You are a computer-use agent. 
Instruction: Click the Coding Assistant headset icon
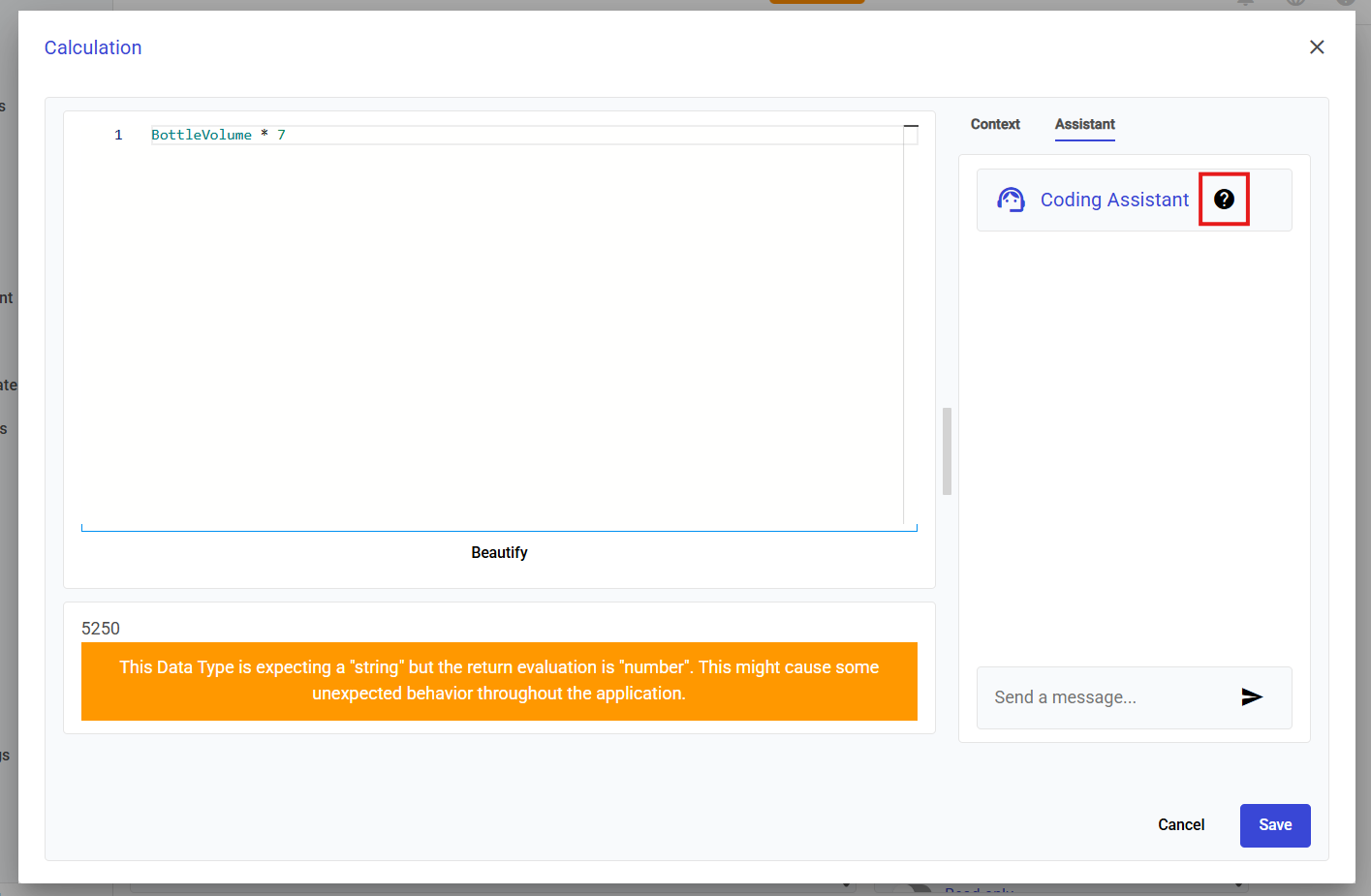click(x=1011, y=200)
